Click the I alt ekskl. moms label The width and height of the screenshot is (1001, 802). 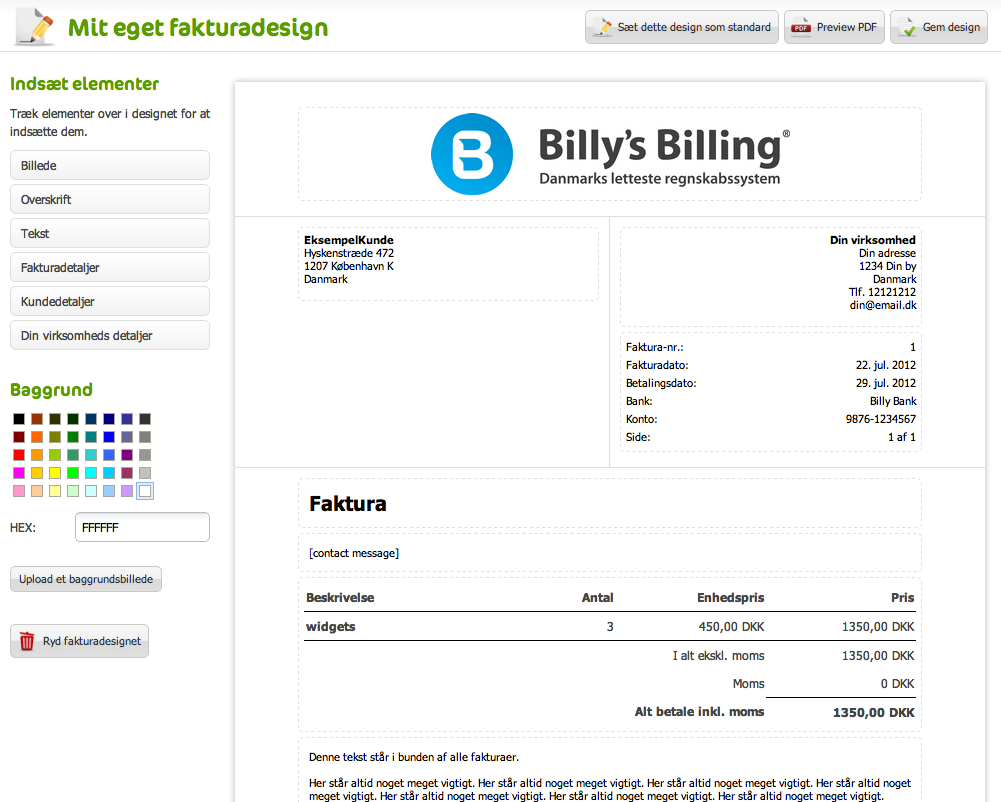pos(718,656)
